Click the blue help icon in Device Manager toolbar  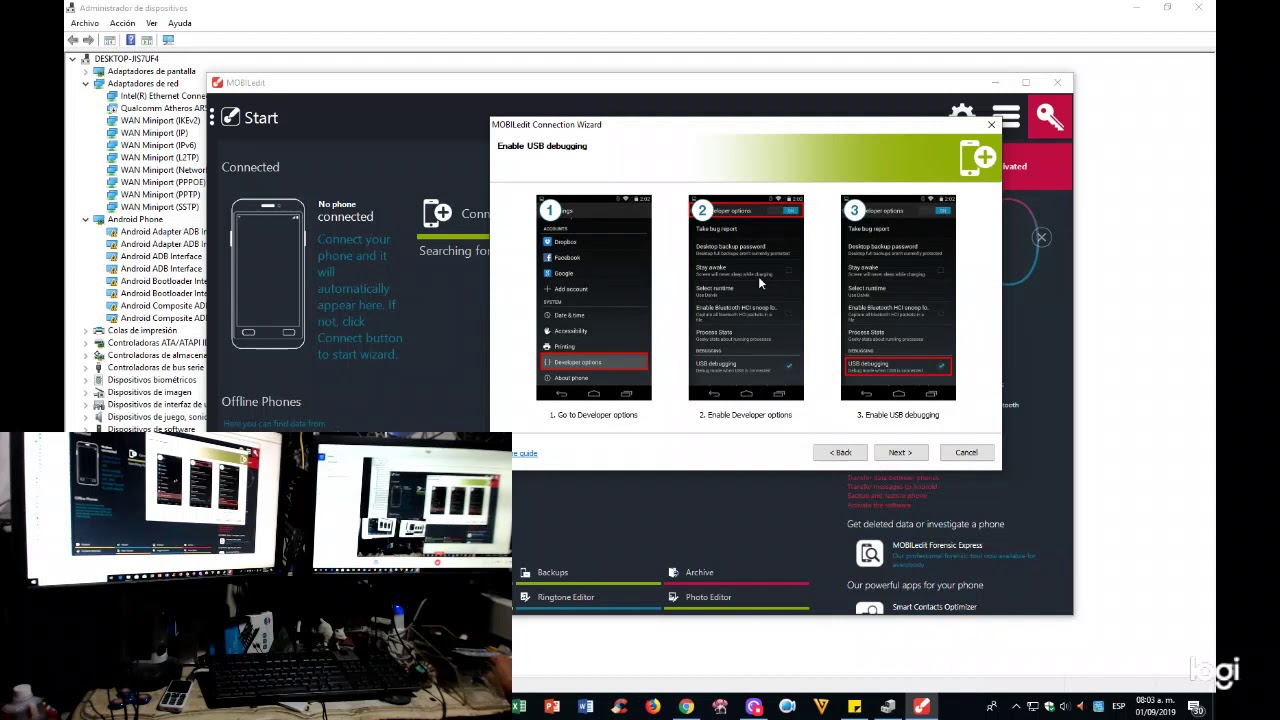coord(130,40)
